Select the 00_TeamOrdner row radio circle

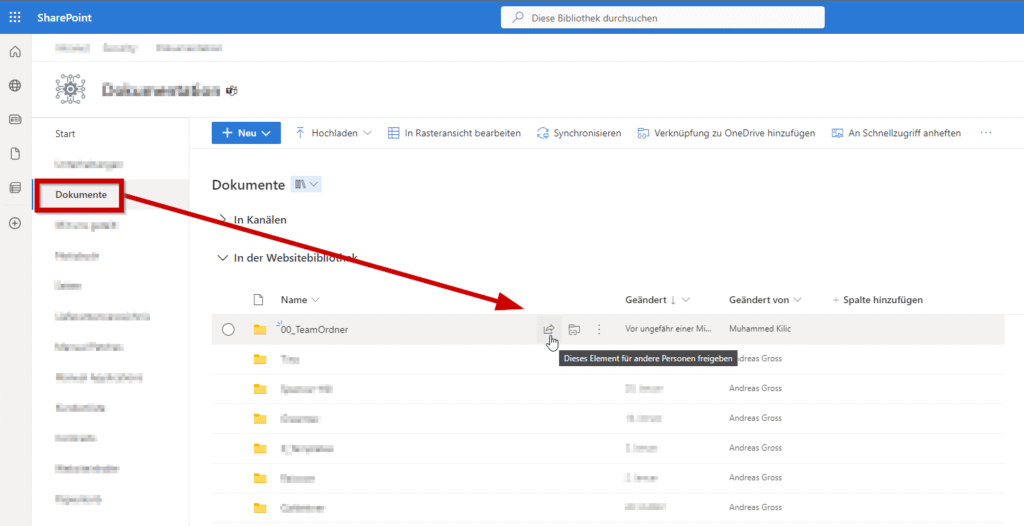[228, 329]
